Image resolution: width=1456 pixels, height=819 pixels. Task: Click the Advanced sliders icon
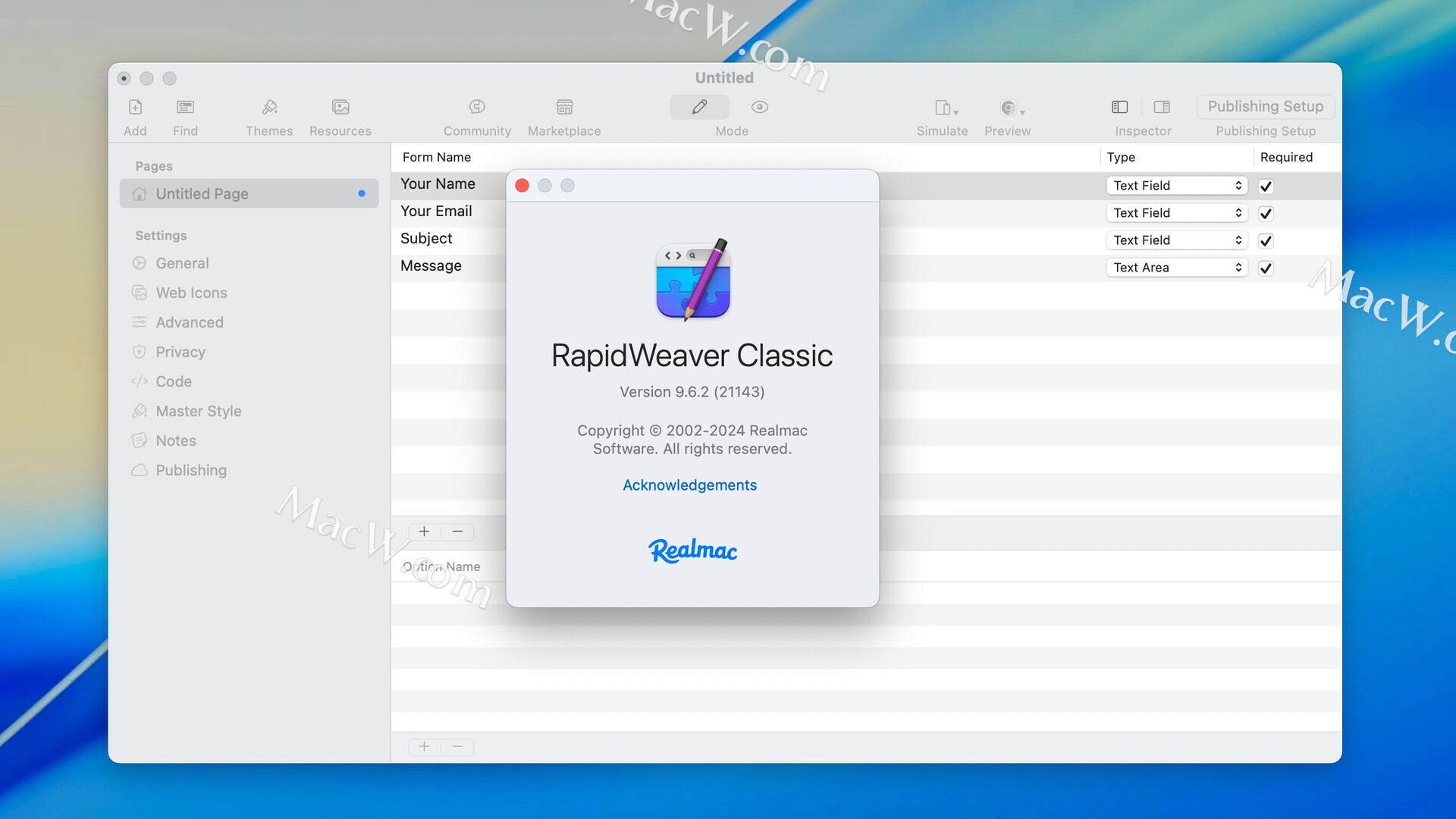(x=140, y=322)
